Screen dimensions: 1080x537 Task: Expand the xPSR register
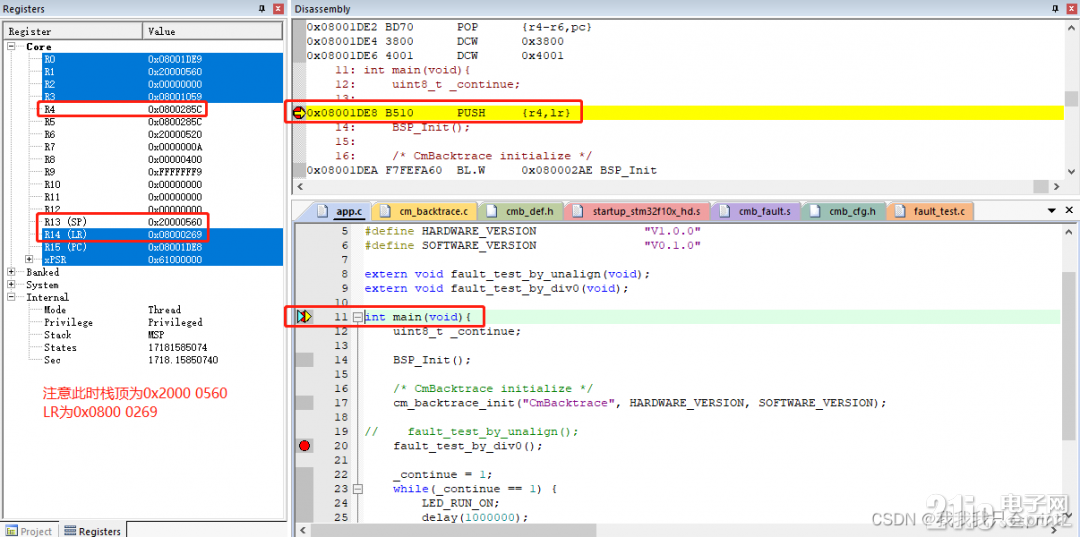[29, 260]
